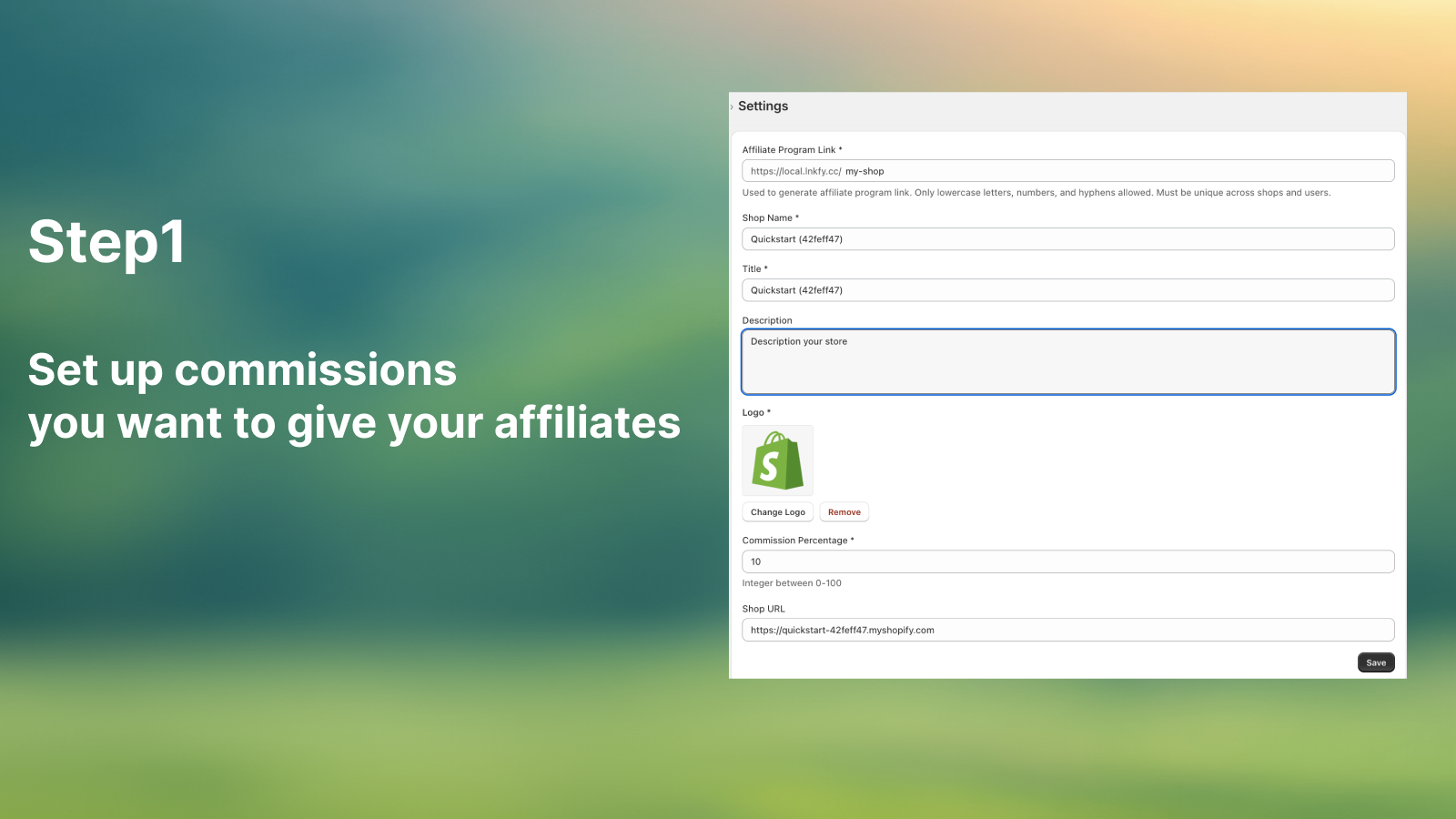
Task: Select the my-shop text in the link field
Action: point(864,170)
